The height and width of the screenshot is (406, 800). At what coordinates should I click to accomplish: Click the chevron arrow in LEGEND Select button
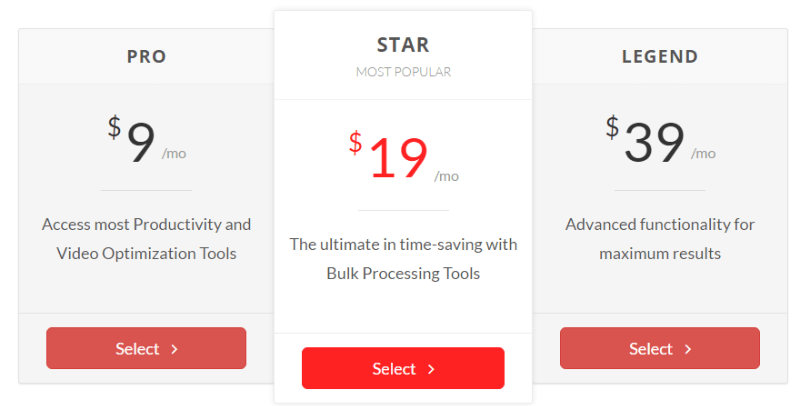pos(688,349)
